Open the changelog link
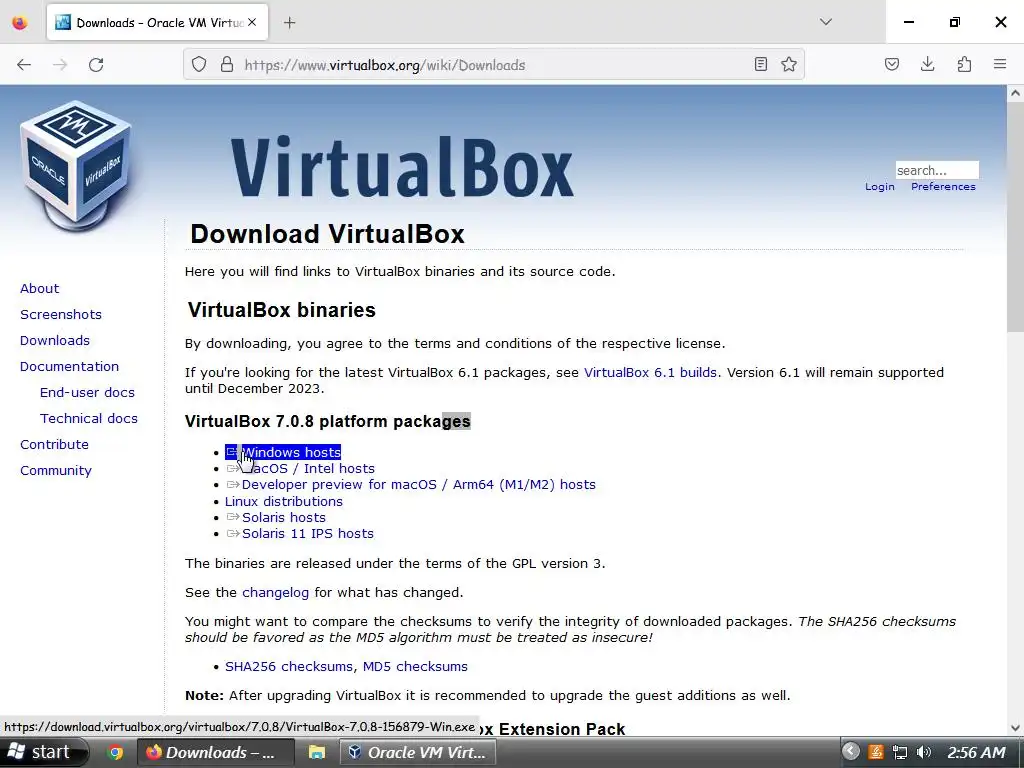Image resolution: width=1024 pixels, height=768 pixels. coord(275,593)
